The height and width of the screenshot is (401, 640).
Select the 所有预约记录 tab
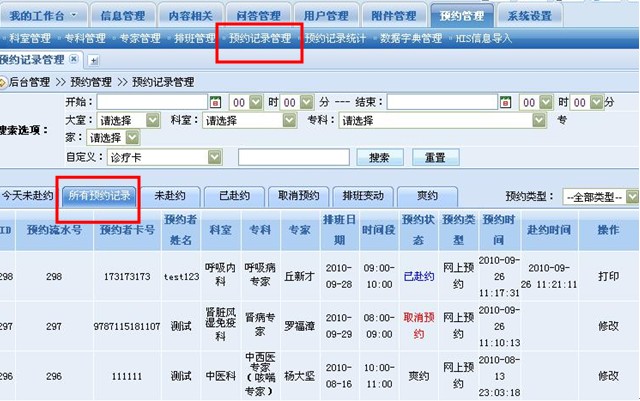tap(100, 196)
